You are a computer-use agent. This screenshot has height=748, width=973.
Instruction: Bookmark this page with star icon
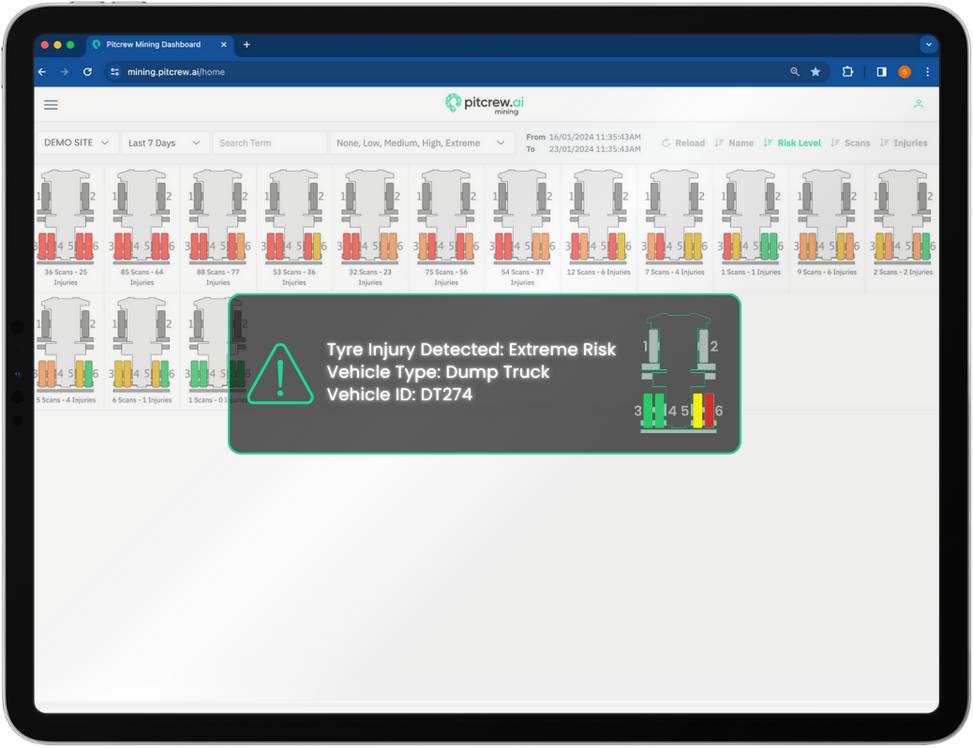point(815,72)
